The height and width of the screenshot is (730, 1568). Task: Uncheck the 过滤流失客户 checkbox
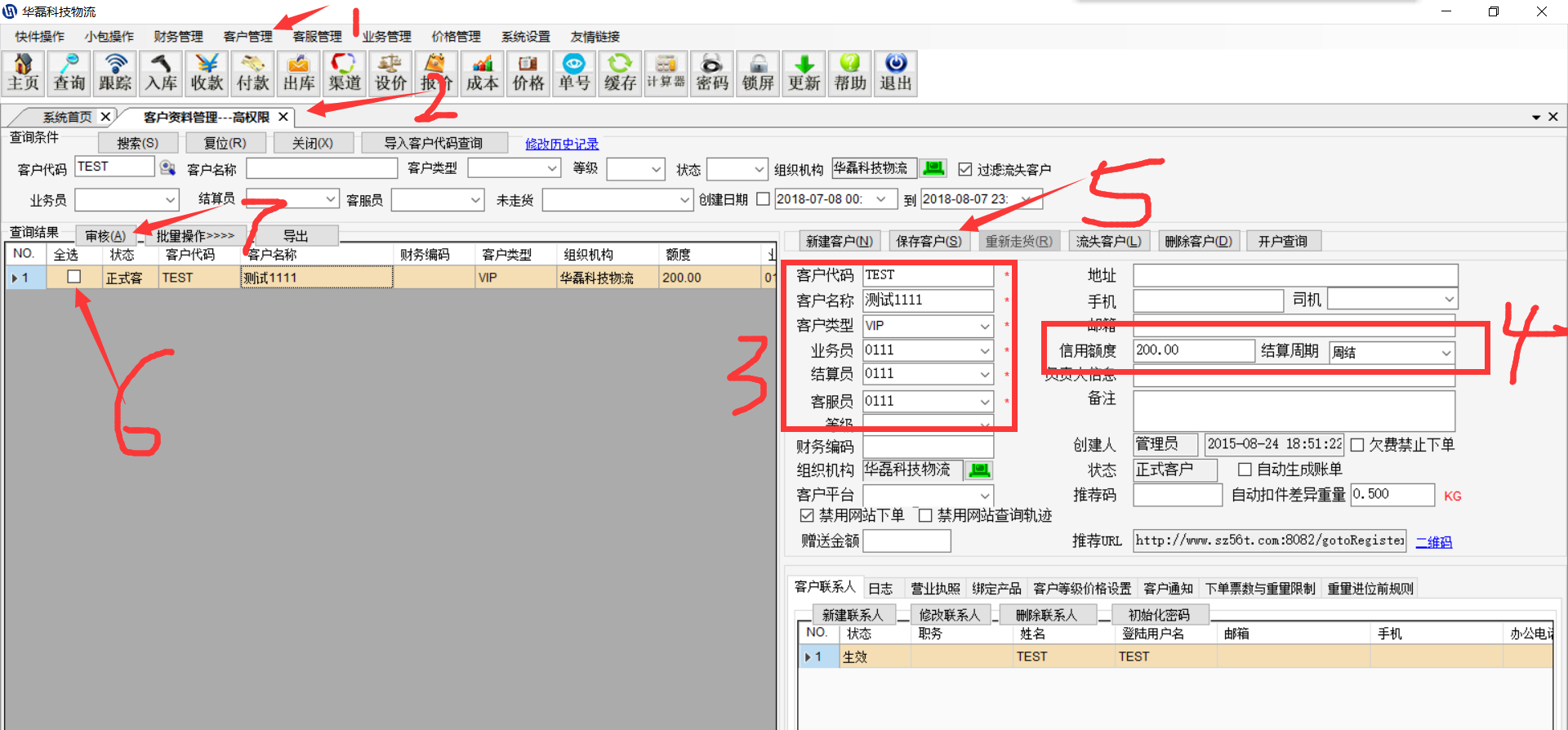965,169
